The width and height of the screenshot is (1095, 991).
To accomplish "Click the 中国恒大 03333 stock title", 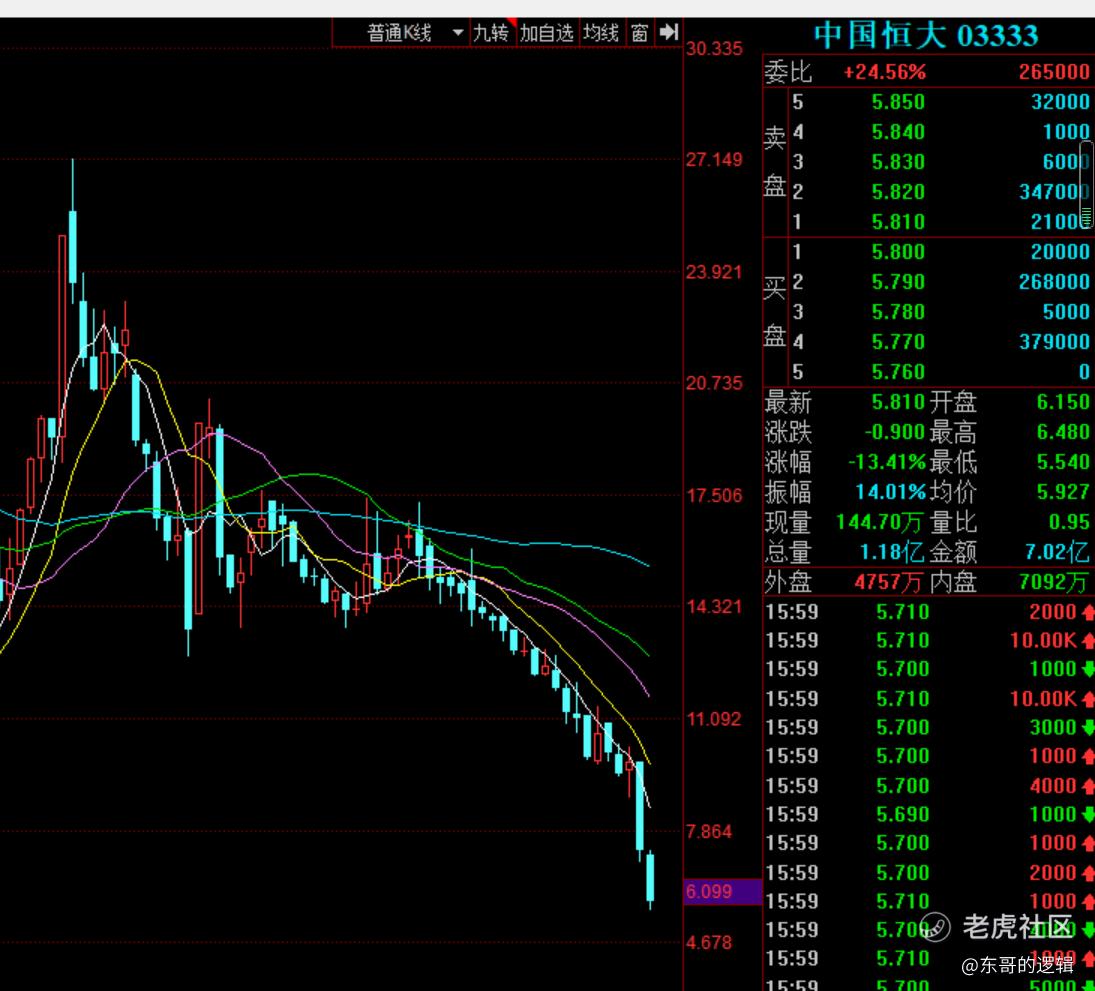I will pyautogui.click(x=926, y=36).
